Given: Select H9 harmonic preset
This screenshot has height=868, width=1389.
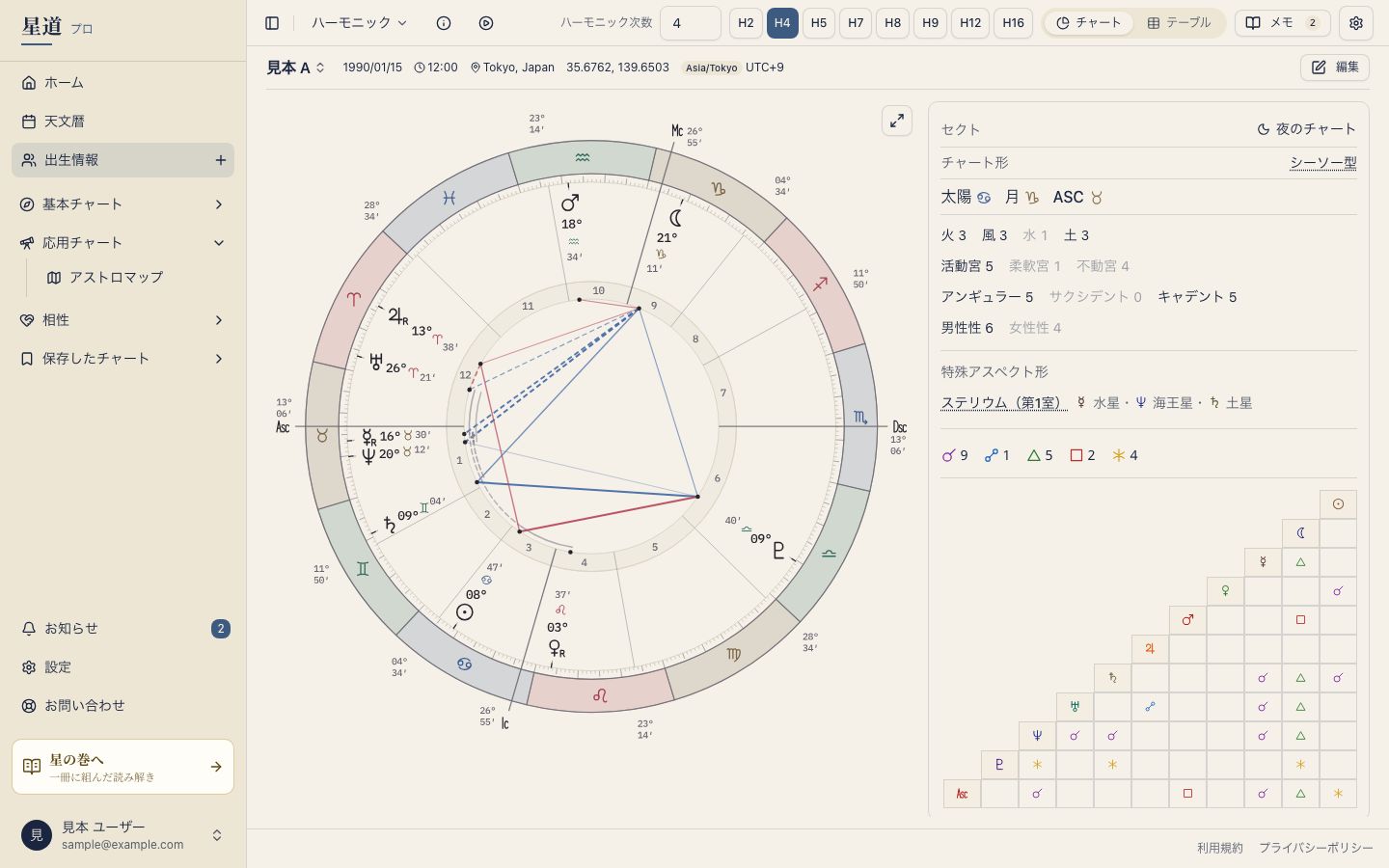Looking at the screenshot, I should pyautogui.click(x=930, y=23).
